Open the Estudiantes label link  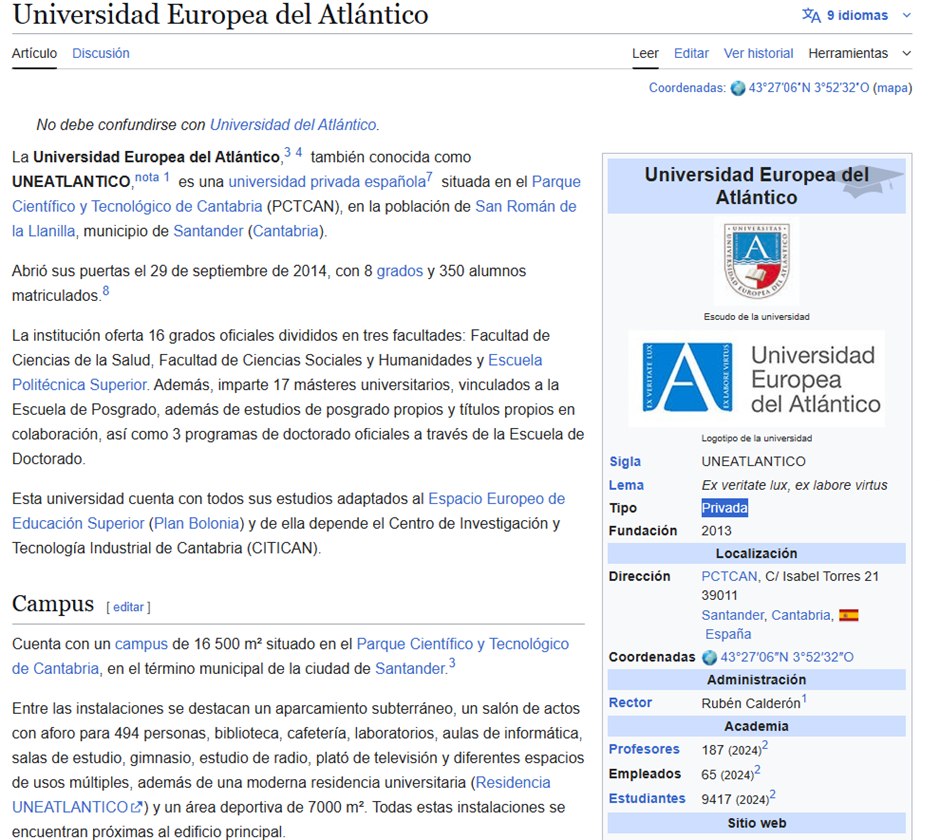[x=647, y=799]
